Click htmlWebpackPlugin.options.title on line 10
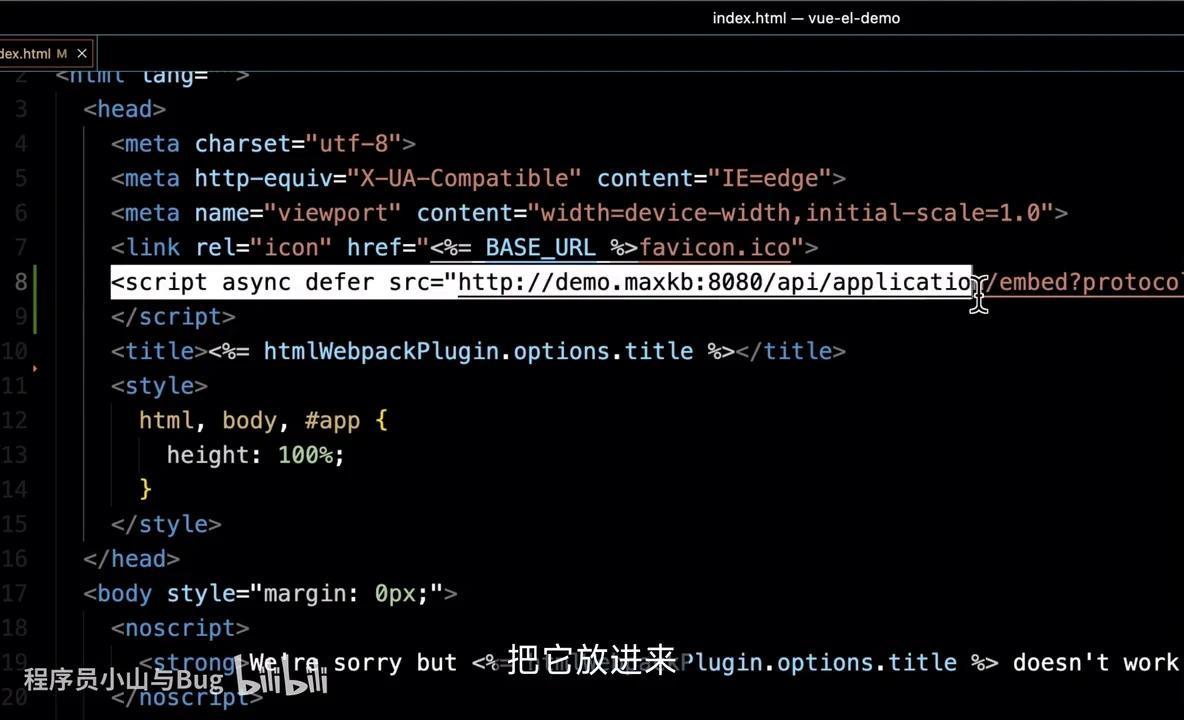This screenshot has height=720, width=1184. point(478,352)
